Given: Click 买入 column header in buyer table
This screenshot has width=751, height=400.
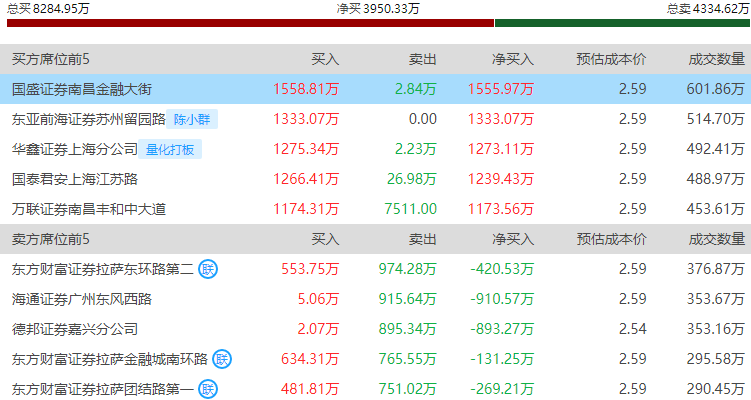Looking at the screenshot, I should (325, 59).
